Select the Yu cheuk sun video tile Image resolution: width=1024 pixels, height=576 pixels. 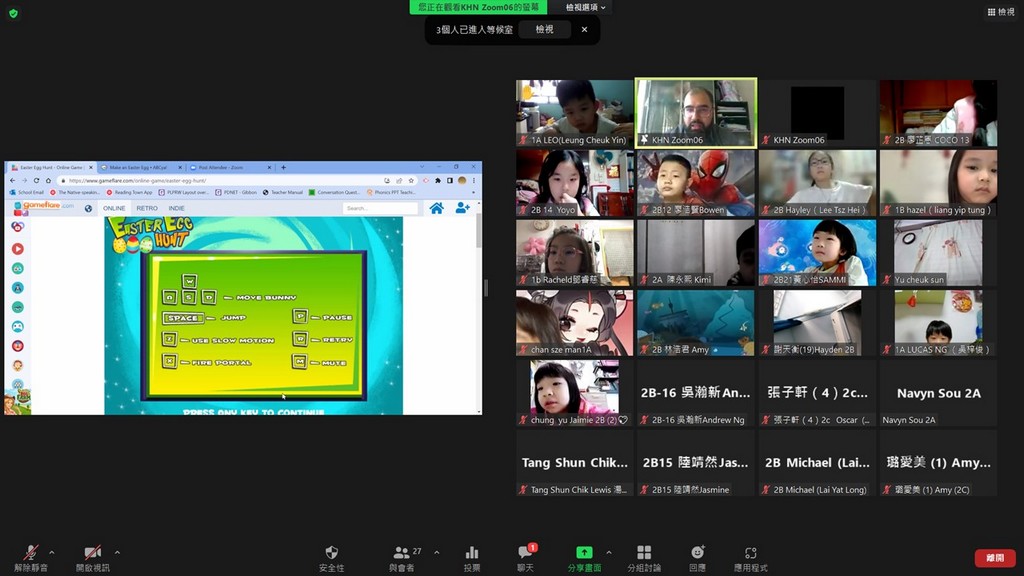click(x=938, y=253)
